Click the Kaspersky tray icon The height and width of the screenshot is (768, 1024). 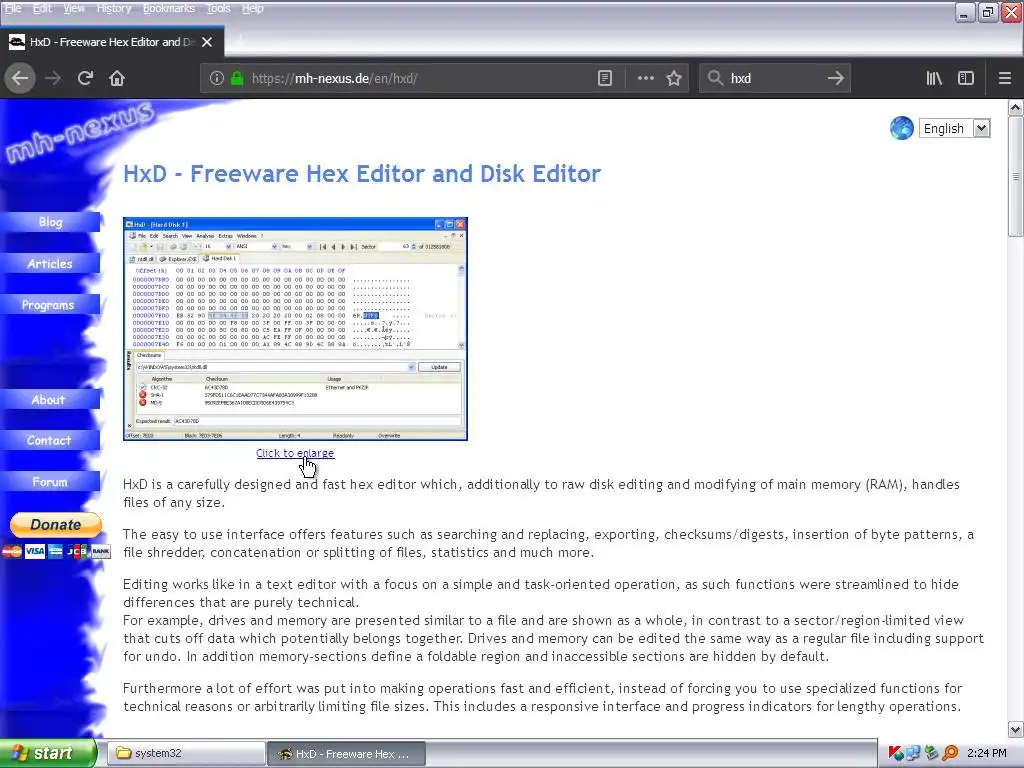click(896, 754)
